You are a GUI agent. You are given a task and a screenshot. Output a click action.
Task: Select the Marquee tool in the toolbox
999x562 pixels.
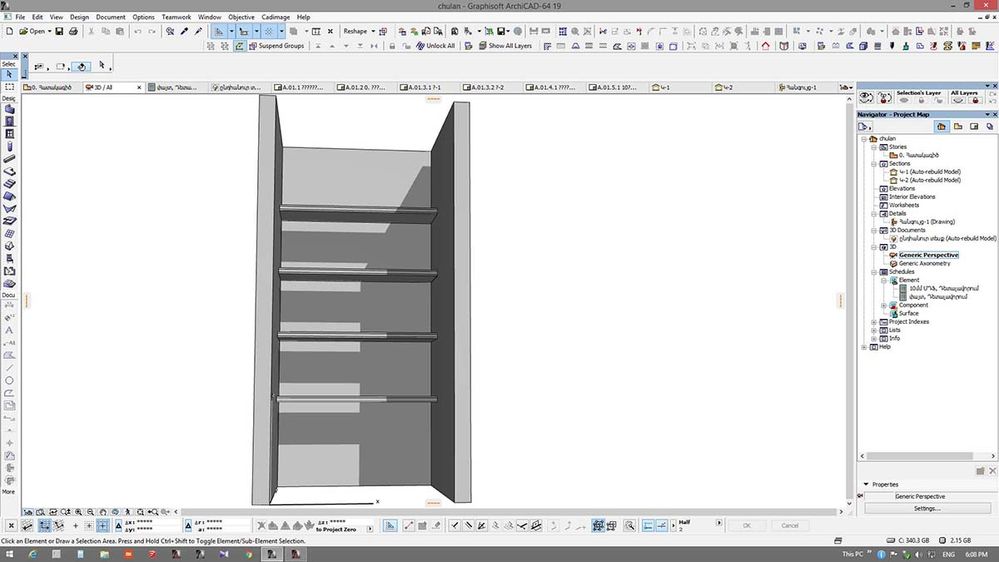(9, 85)
